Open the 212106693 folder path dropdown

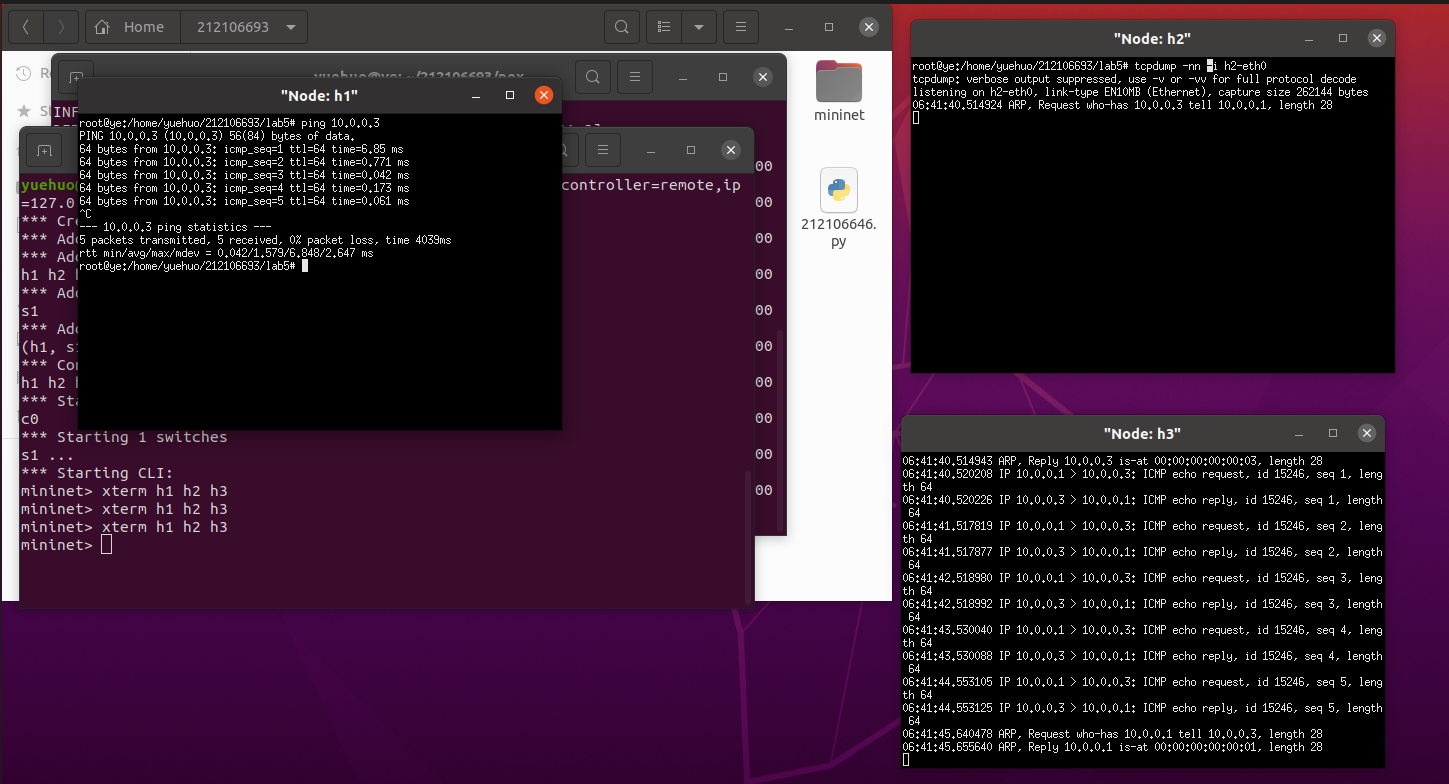point(244,27)
